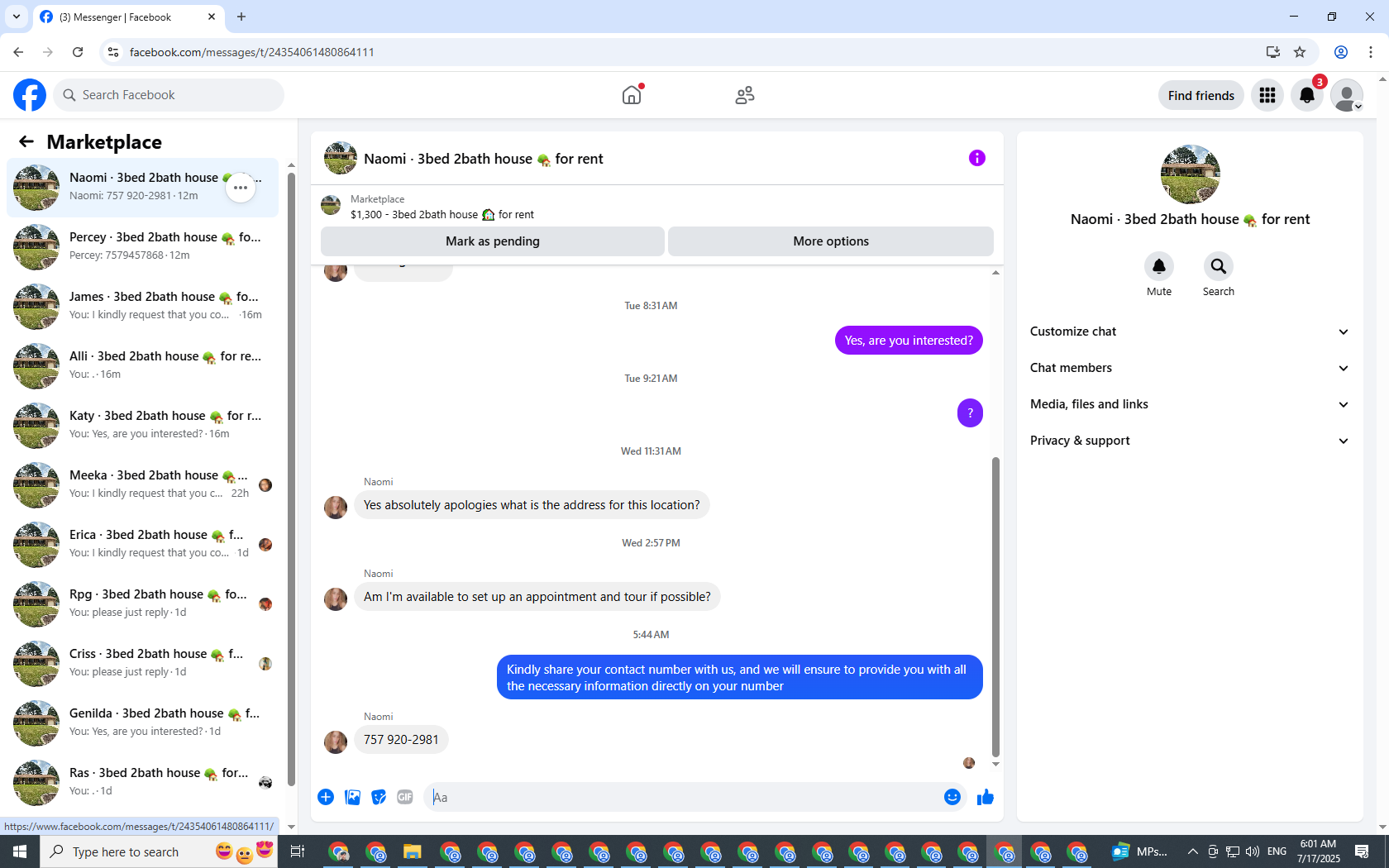Image resolution: width=1389 pixels, height=868 pixels.
Task: Open Criss 3bed 2bath house conversation
Action: click(x=142, y=664)
